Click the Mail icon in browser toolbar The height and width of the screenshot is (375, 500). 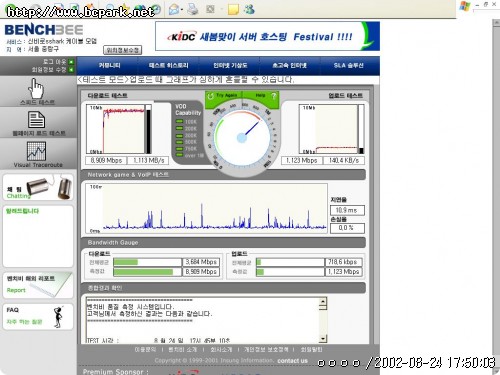coord(173,10)
